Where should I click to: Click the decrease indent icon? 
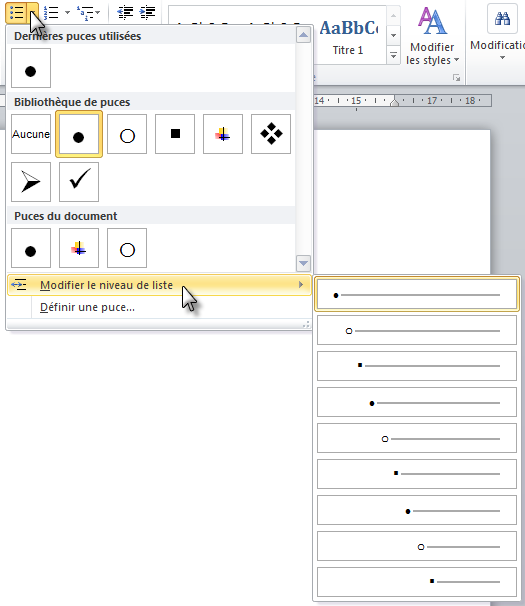125,12
